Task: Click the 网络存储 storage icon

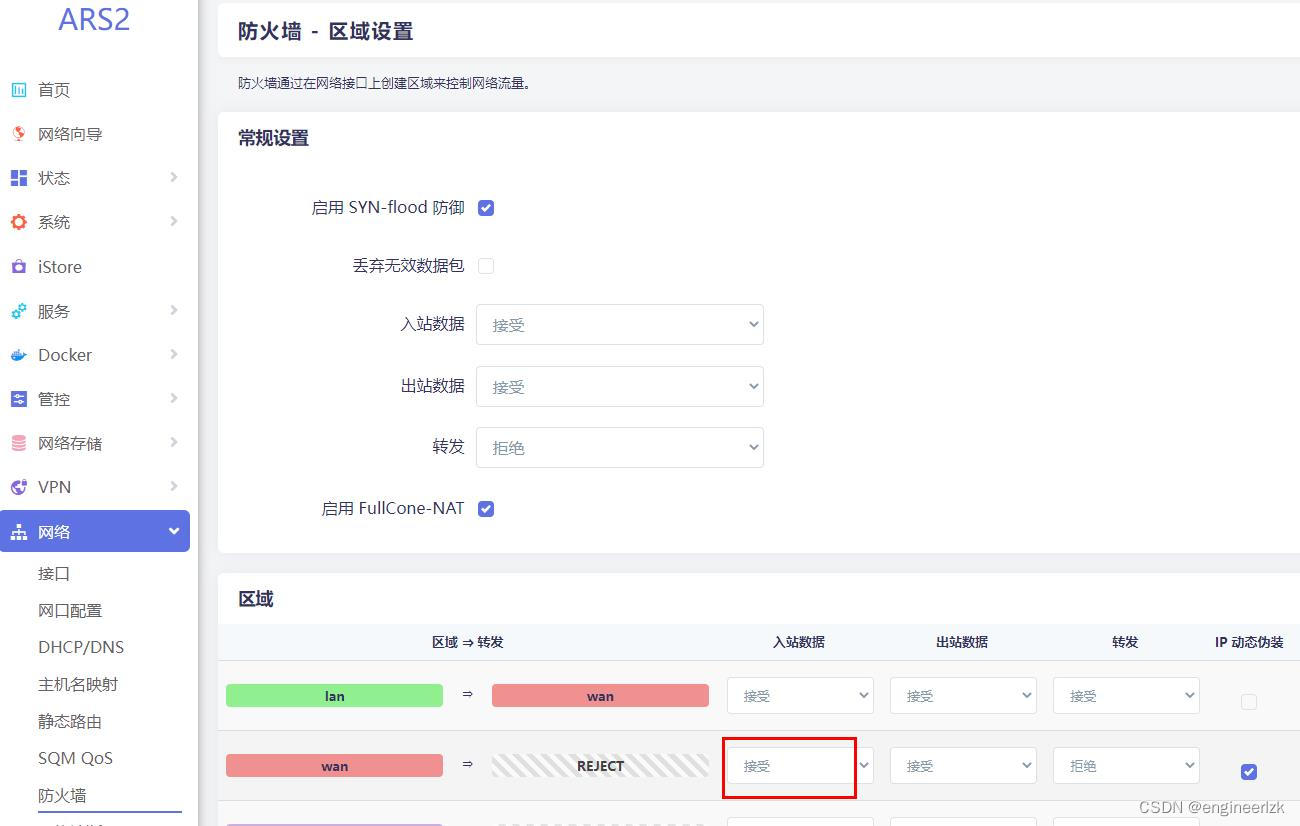Action: coord(19,443)
